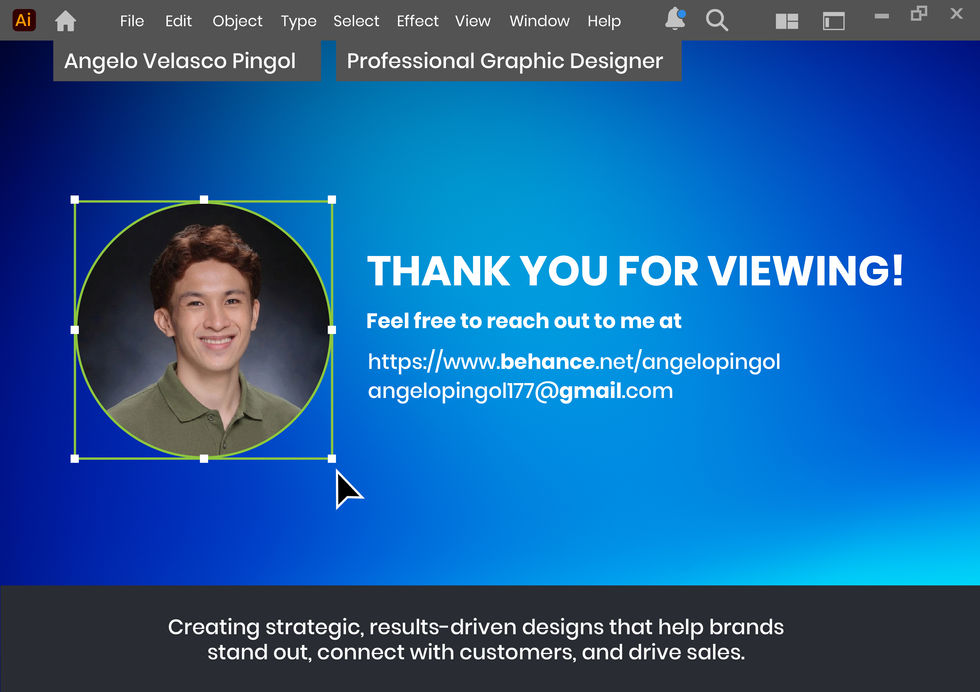
Task: Click the top-center selection handle
Action: [x=204, y=200]
